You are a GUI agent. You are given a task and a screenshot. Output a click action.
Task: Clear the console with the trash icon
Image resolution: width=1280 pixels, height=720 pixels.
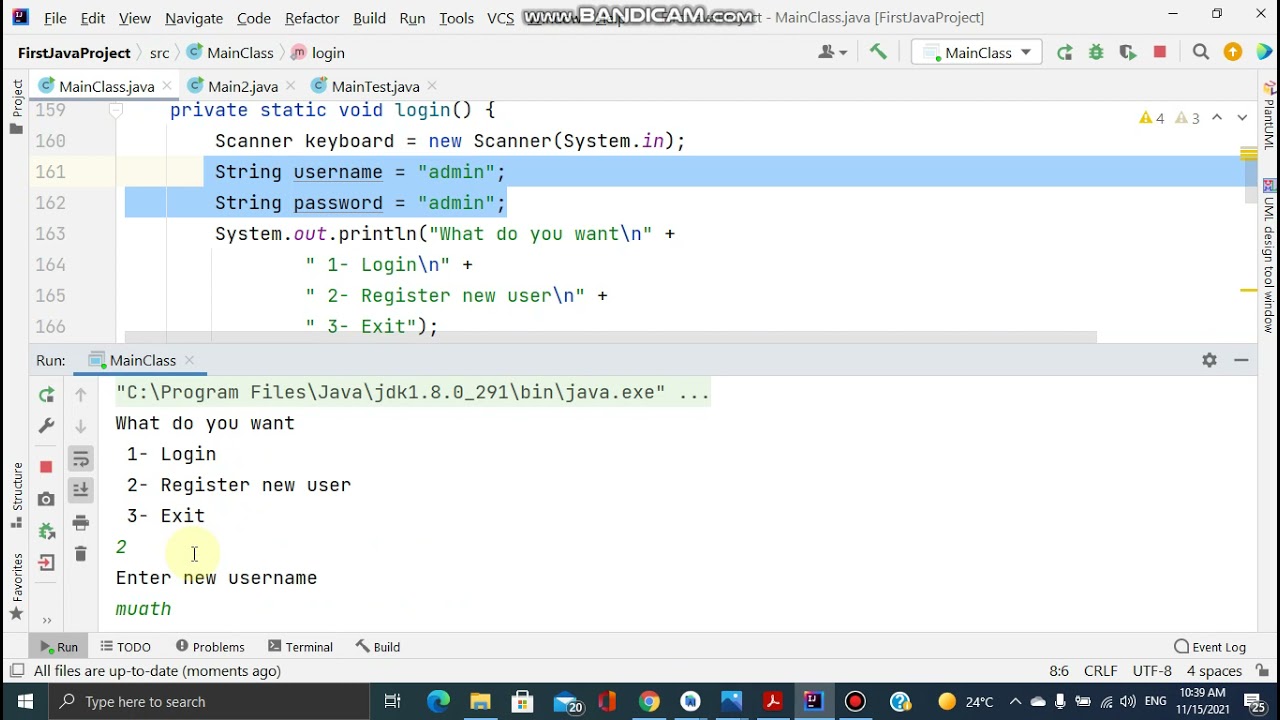point(81,554)
